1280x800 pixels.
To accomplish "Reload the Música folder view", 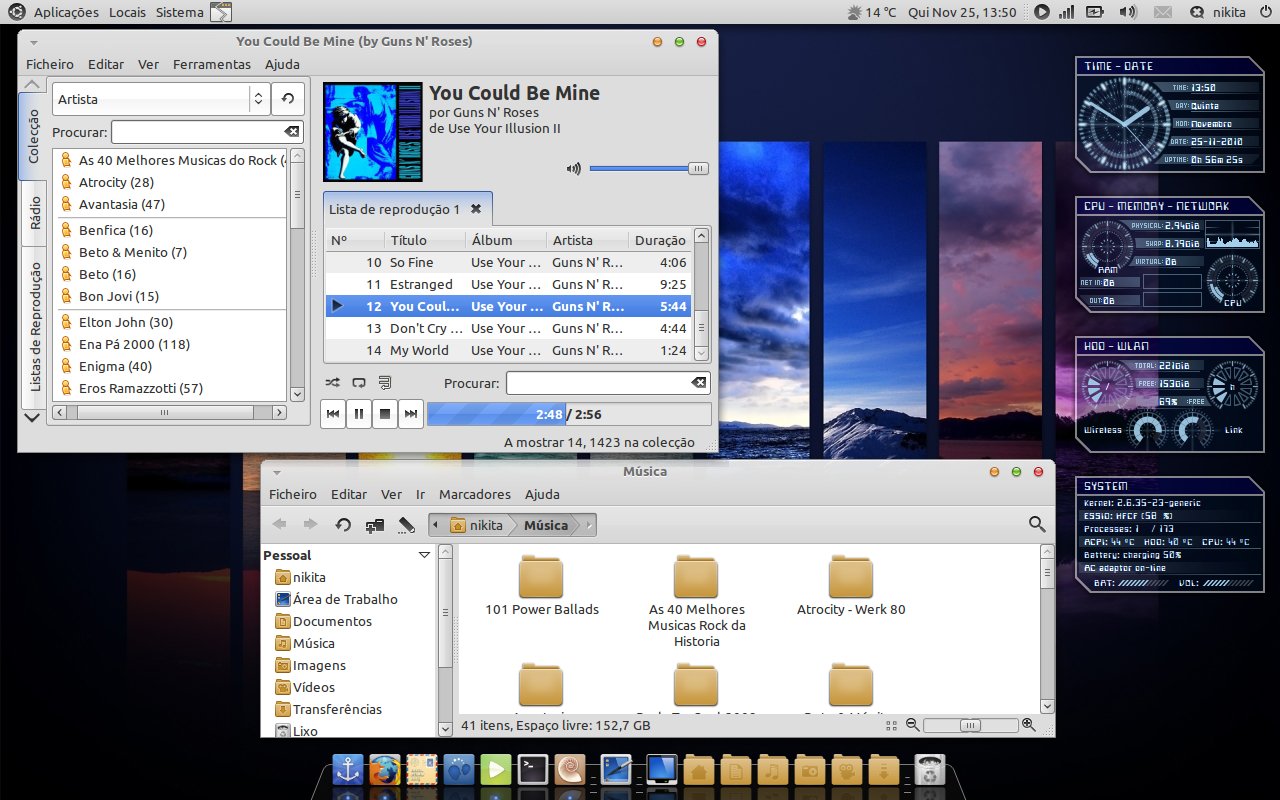I will [343, 524].
